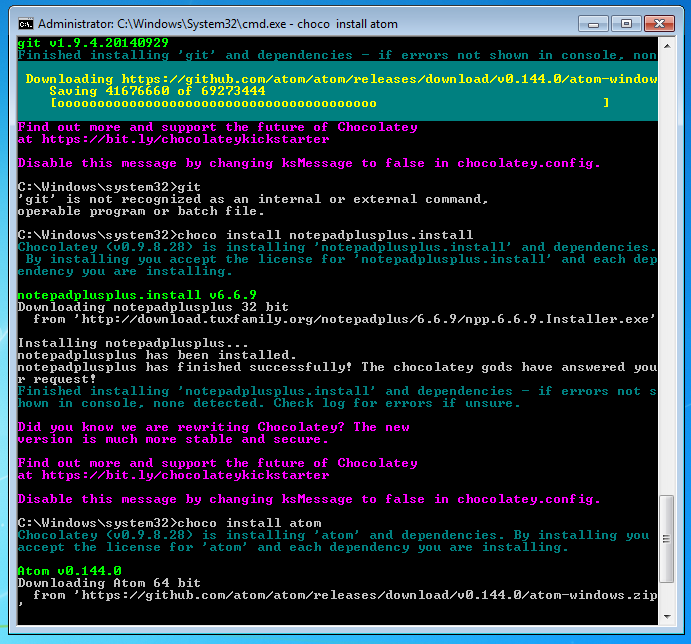Image resolution: width=691 pixels, height=644 pixels.
Task: Click the cmd.exe system menu icon
Action: click(26, 24)
